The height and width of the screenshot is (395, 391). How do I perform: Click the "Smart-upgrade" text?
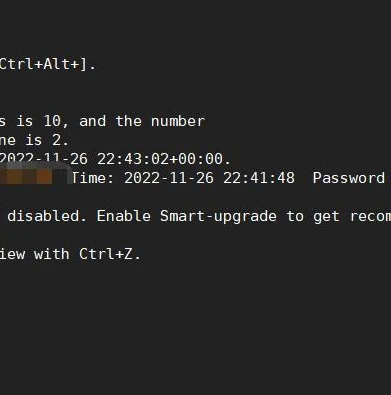[218, 217]
